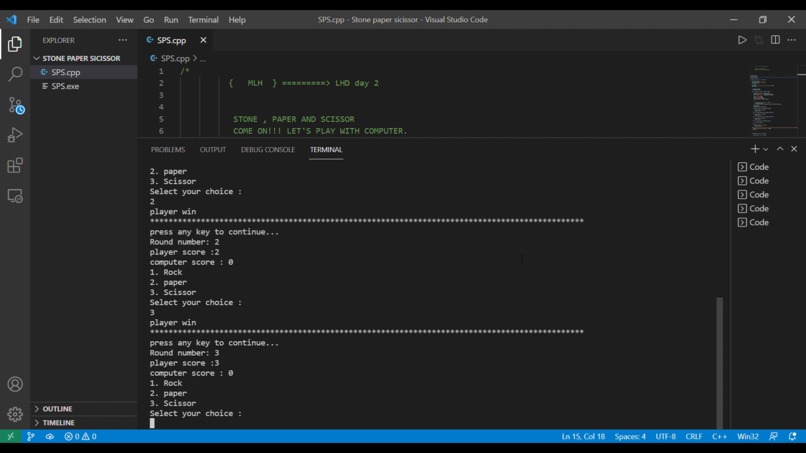Open the status bar feedback icon
This screenshot has height=453, width=806.
(773, 437)
